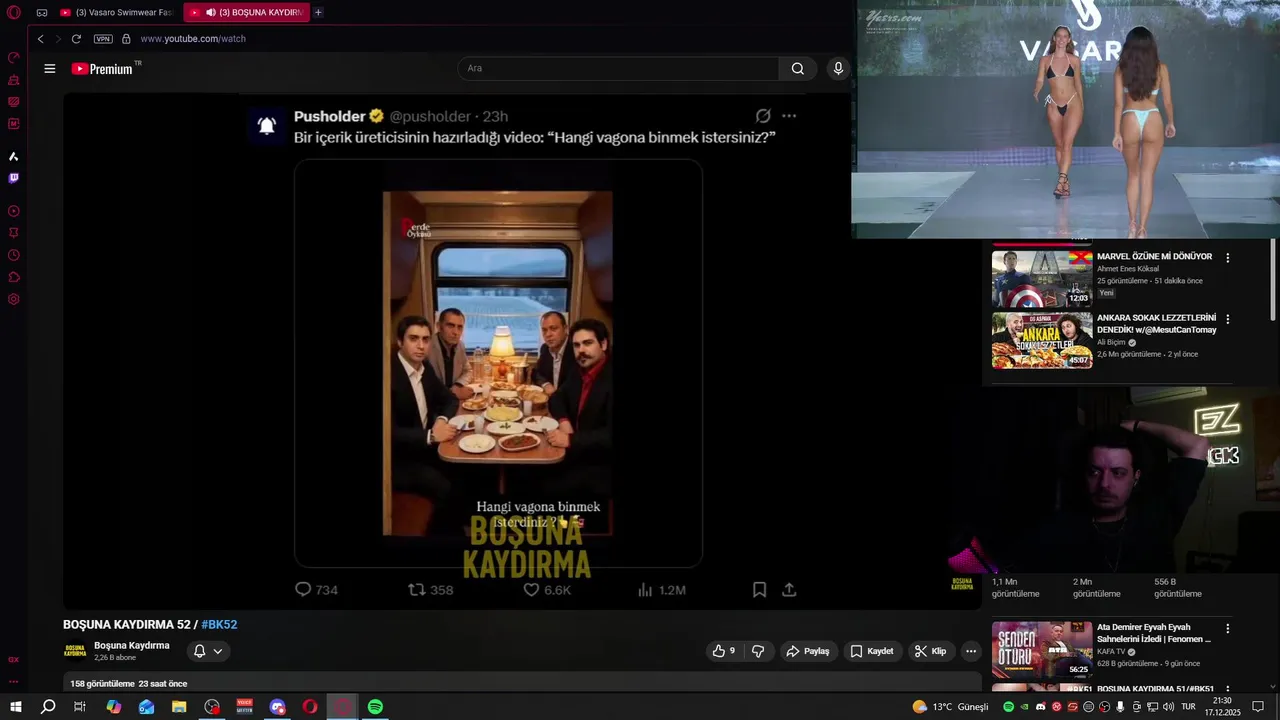1280x720 pixels.
Task: Open Copilot from the taskbar
Action: (114, 707)
